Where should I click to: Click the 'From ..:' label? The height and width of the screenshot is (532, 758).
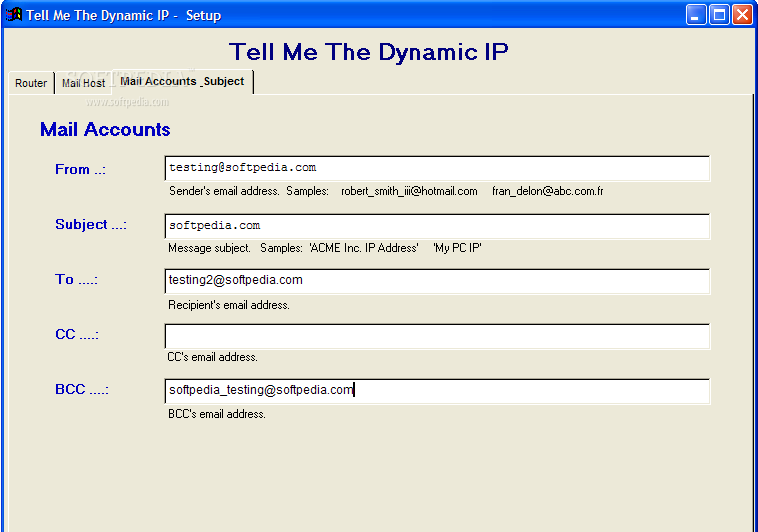pos(80,169)
